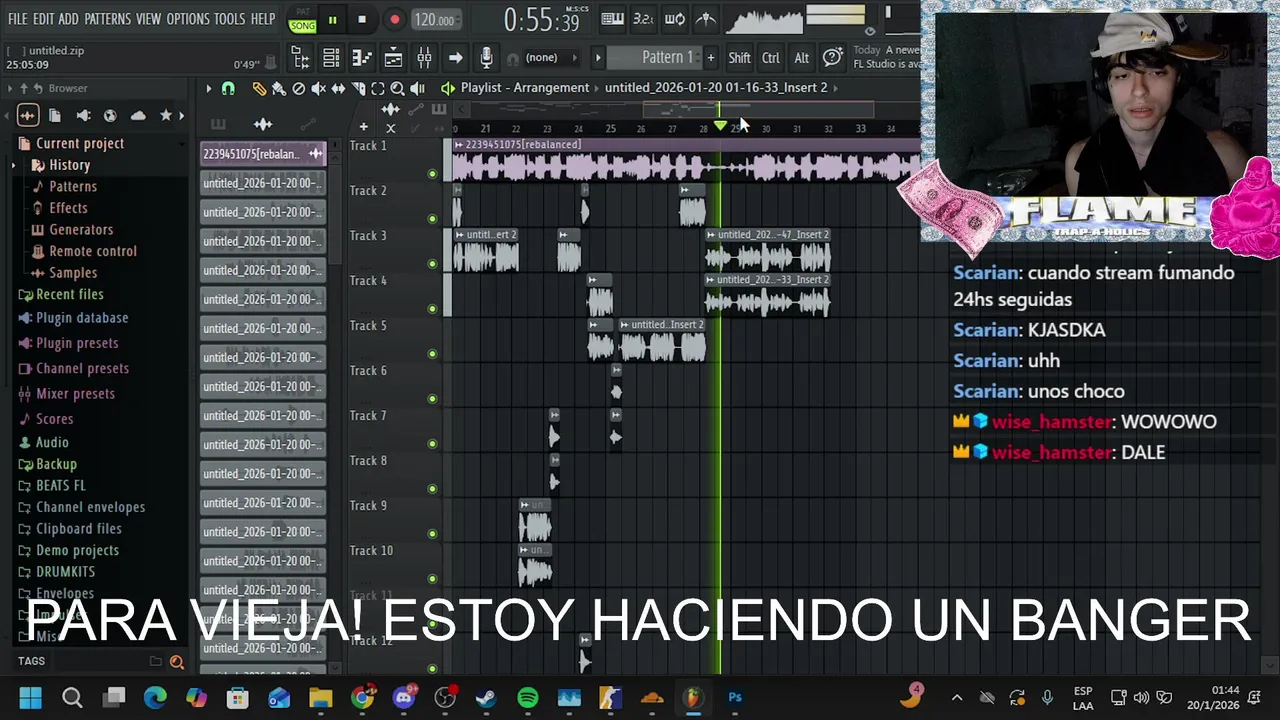Toggle the magnet snap button in playlist
Image resolution: width=1280 pixels, height=720 pixels.
pyautogui.click(x=228, y=88)
